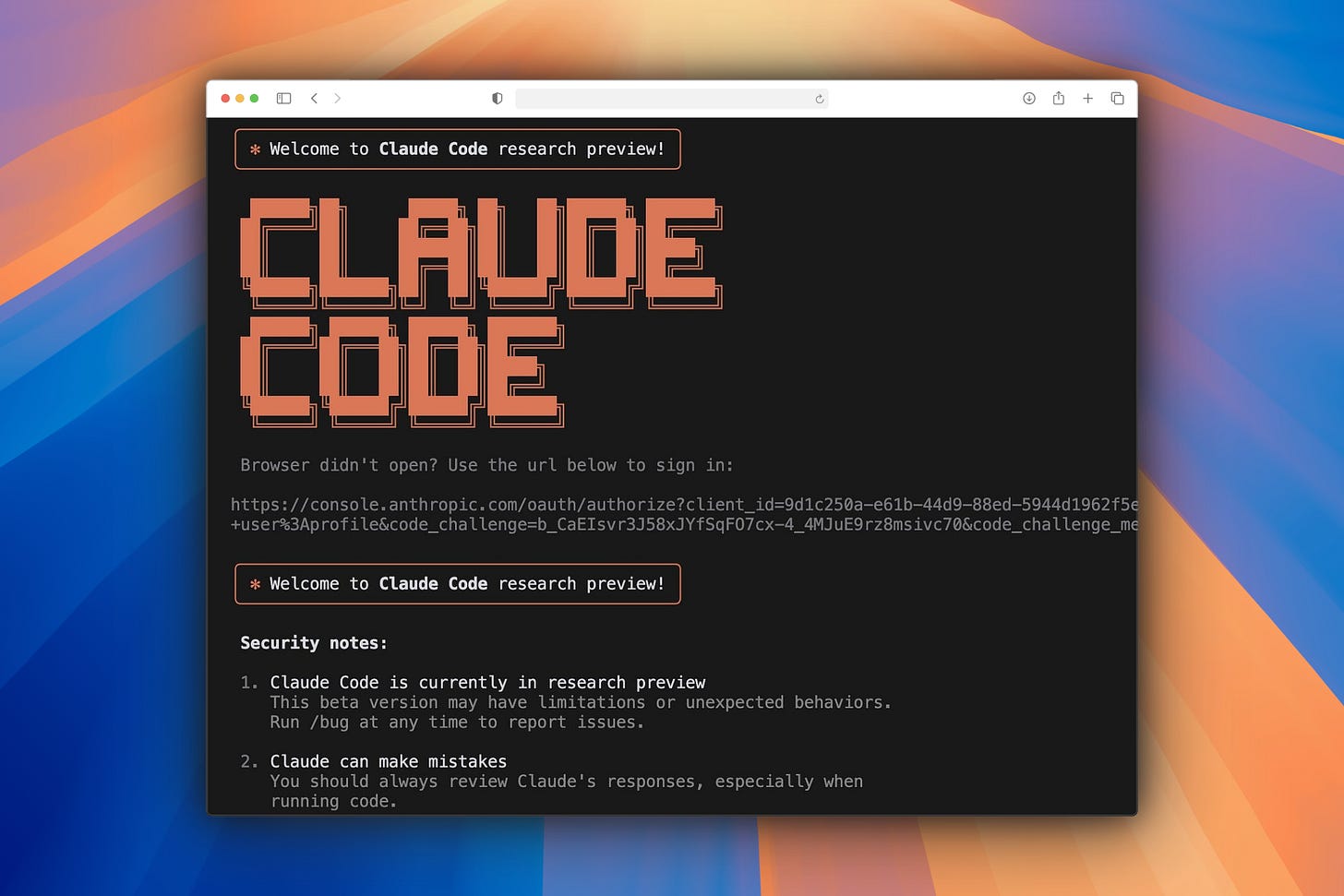Click the large CODE ASCII art logo
The image size is (1344, 896).
(402, 372)
